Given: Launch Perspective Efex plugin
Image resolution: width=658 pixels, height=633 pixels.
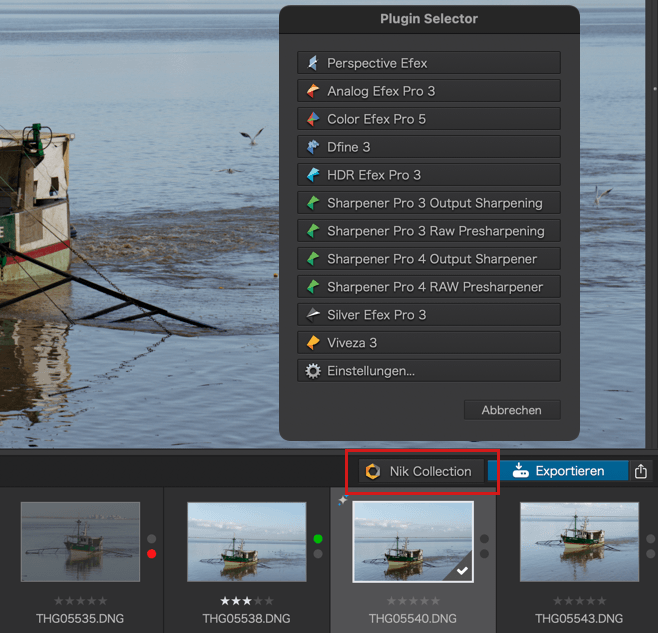Looking at the screenshot, I should [428, 63].
